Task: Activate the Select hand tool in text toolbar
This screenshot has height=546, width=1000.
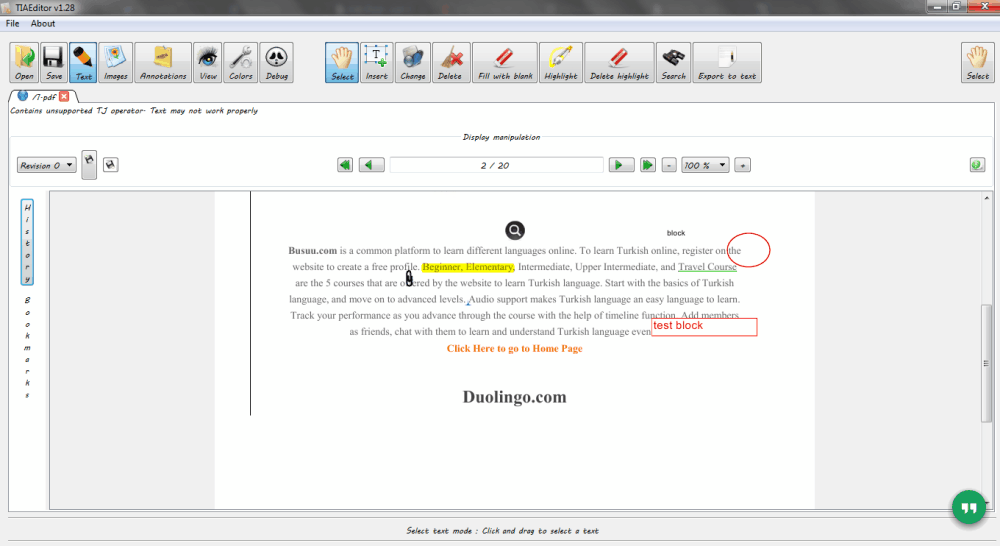Action: click(x=342, y=63)
